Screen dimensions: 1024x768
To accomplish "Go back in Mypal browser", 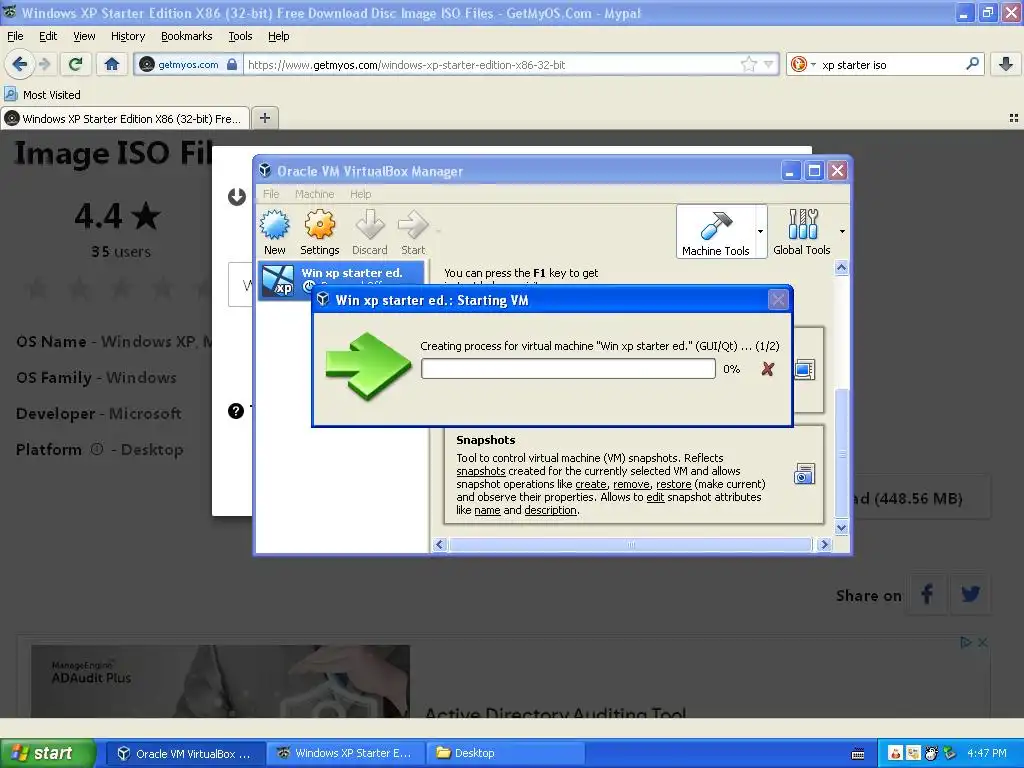I will point(20,64).
